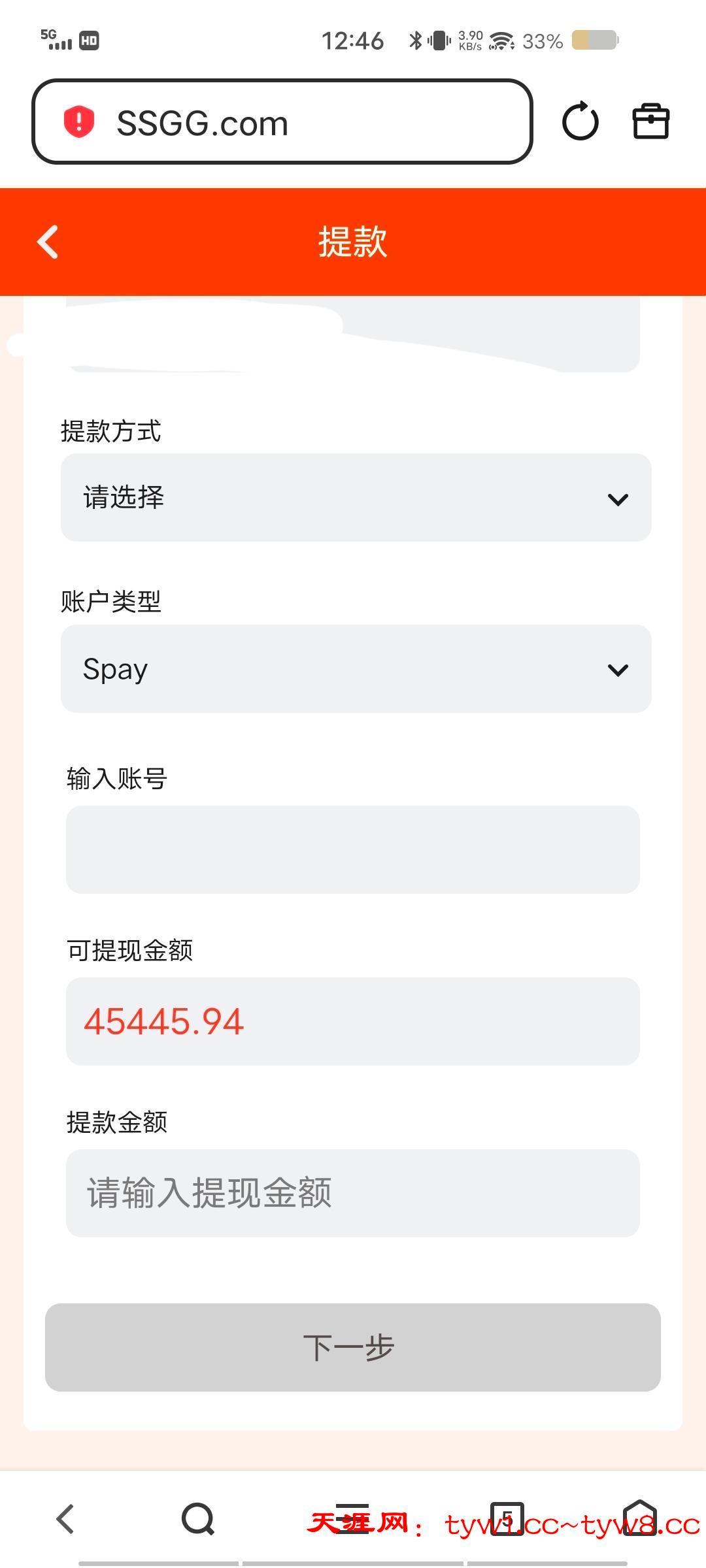Tap the Wi-Fi status icon
The image size is (706, 1568).
(x=501, y=41)
